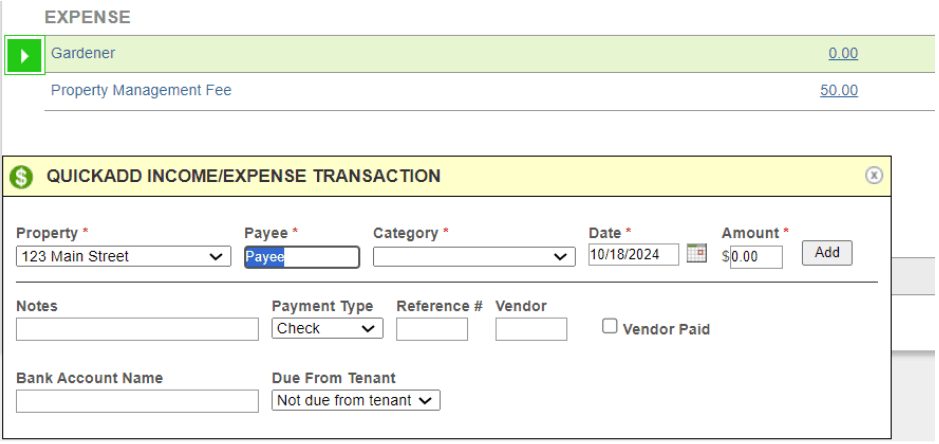Click the 50.00 management fee amount
The image size is (939, 444).
[839, 91]
